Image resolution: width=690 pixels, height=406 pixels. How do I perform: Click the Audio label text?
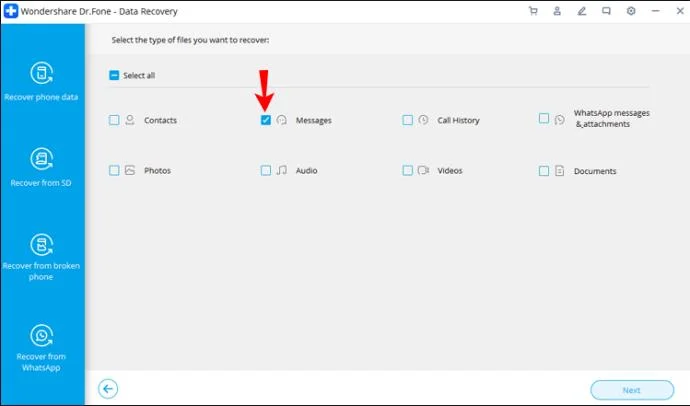(306, 170)
